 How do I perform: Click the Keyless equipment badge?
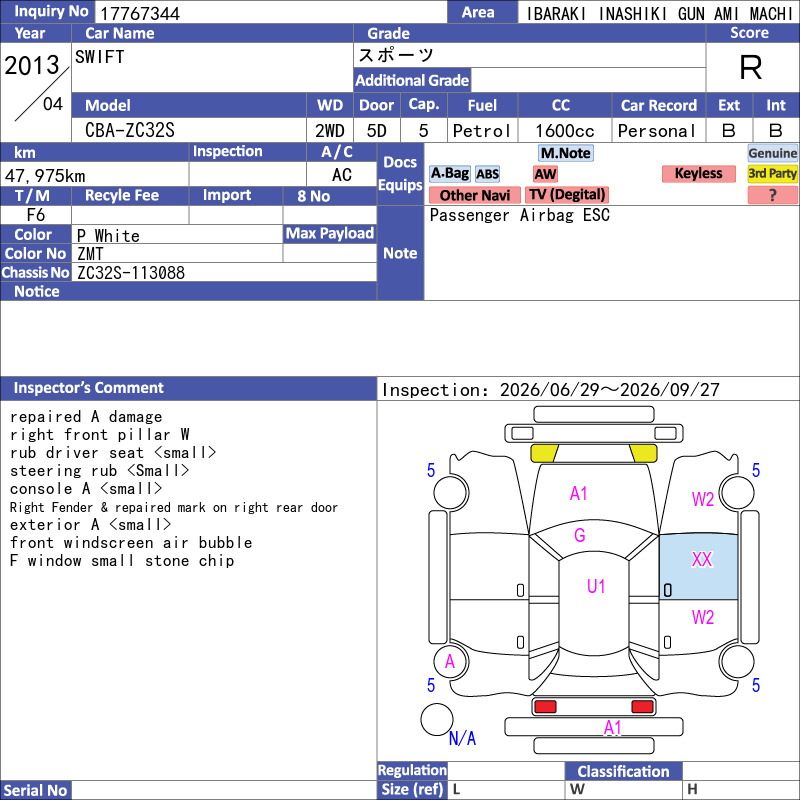pyautogui.click(x=698, y=174)
